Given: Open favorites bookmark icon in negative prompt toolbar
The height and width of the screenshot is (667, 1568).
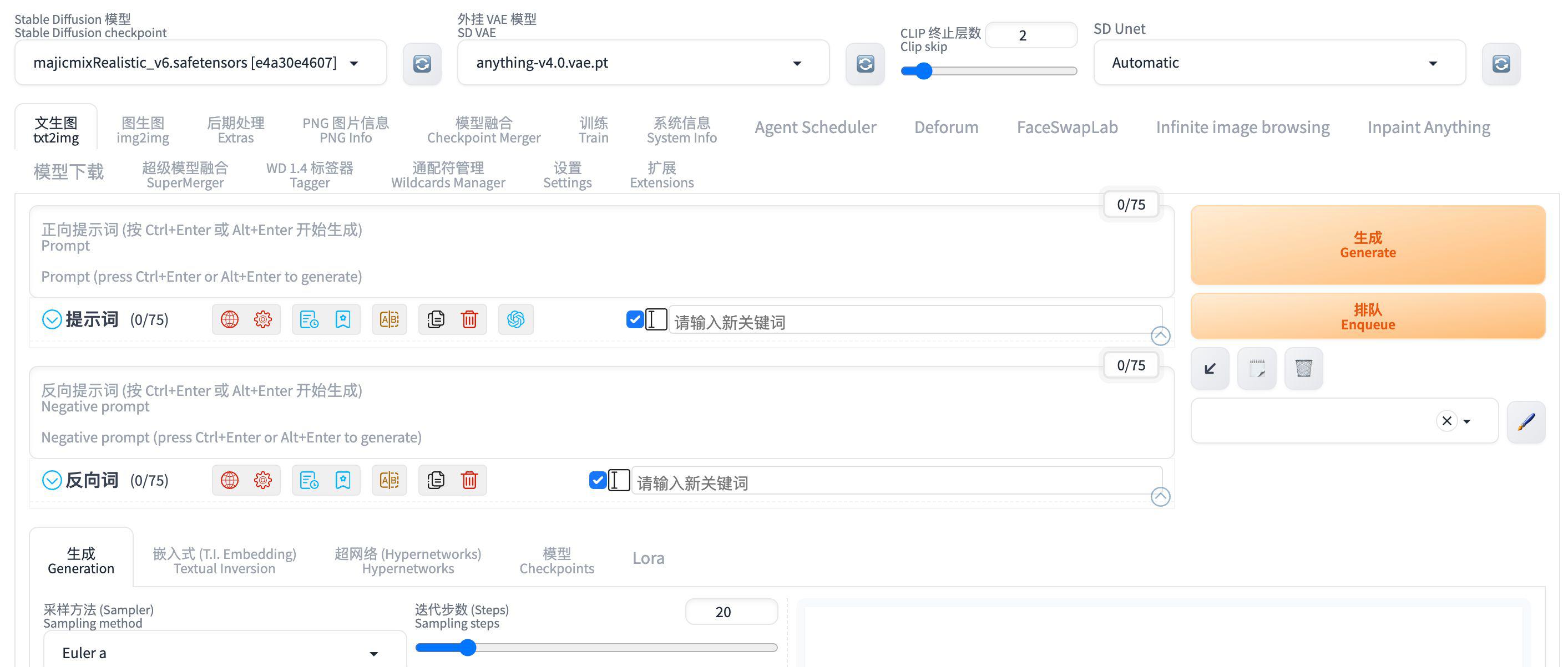Looking at the screenshot, I should (343, 480).
